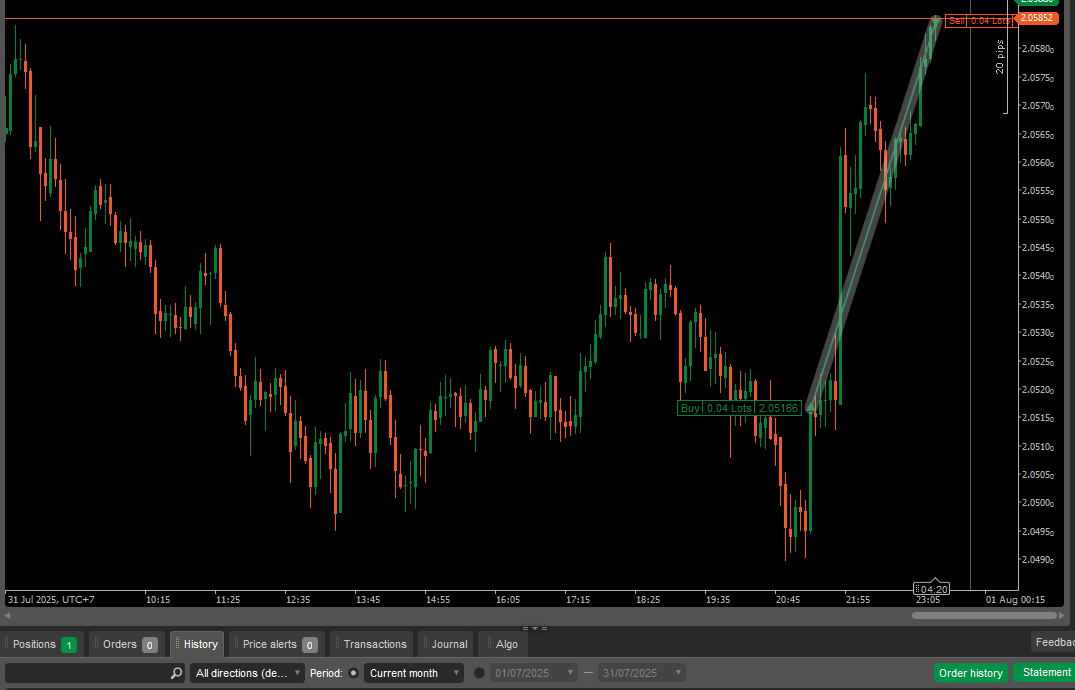Screen dimensions: 1075x690
Task: Click the Price alerts count badge 0
Action: coord(310,645)
